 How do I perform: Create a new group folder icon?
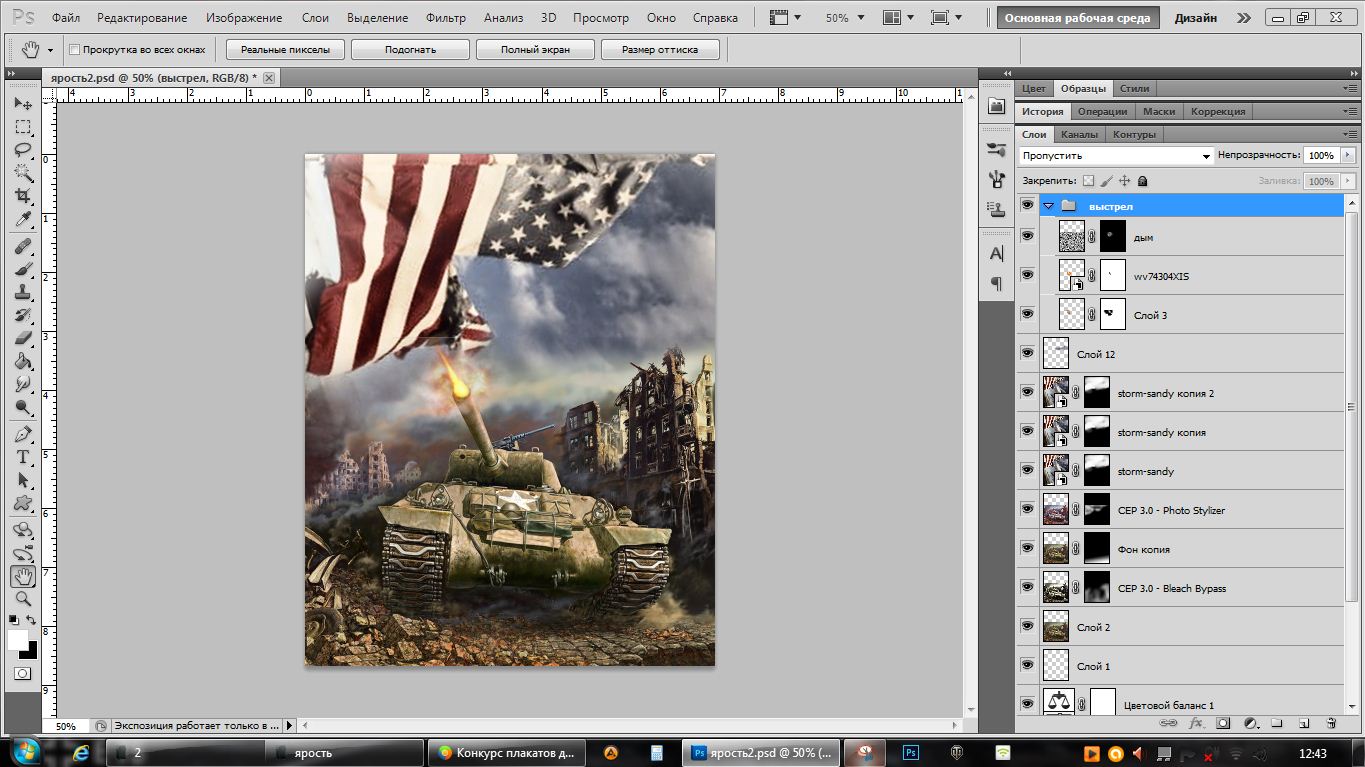pos(1276,722)
